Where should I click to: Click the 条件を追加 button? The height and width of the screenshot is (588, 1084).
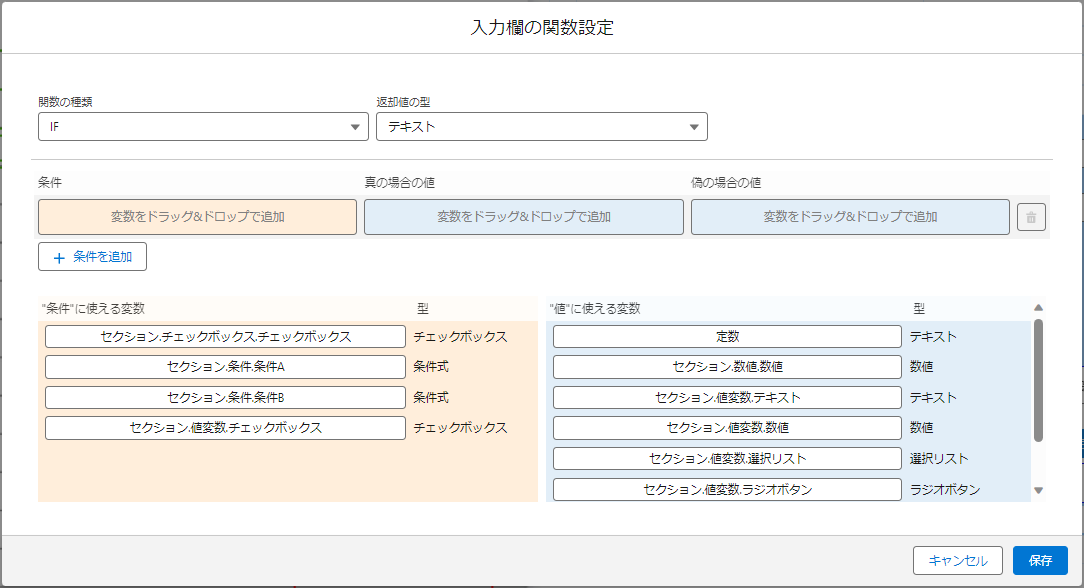[92, 257]
